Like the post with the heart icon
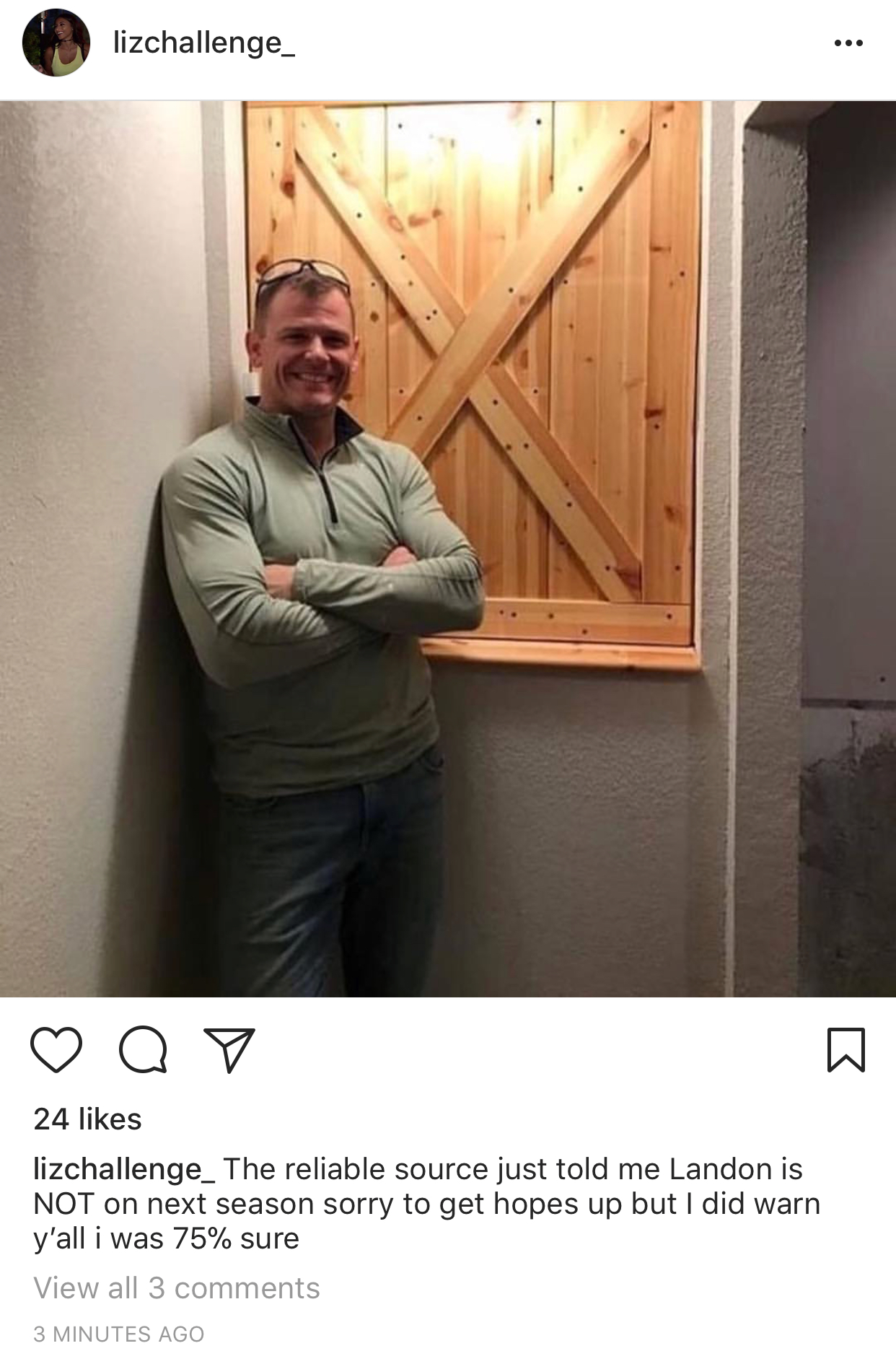Viewport: 896px width, 1364px height. (x=56, y=1050)
